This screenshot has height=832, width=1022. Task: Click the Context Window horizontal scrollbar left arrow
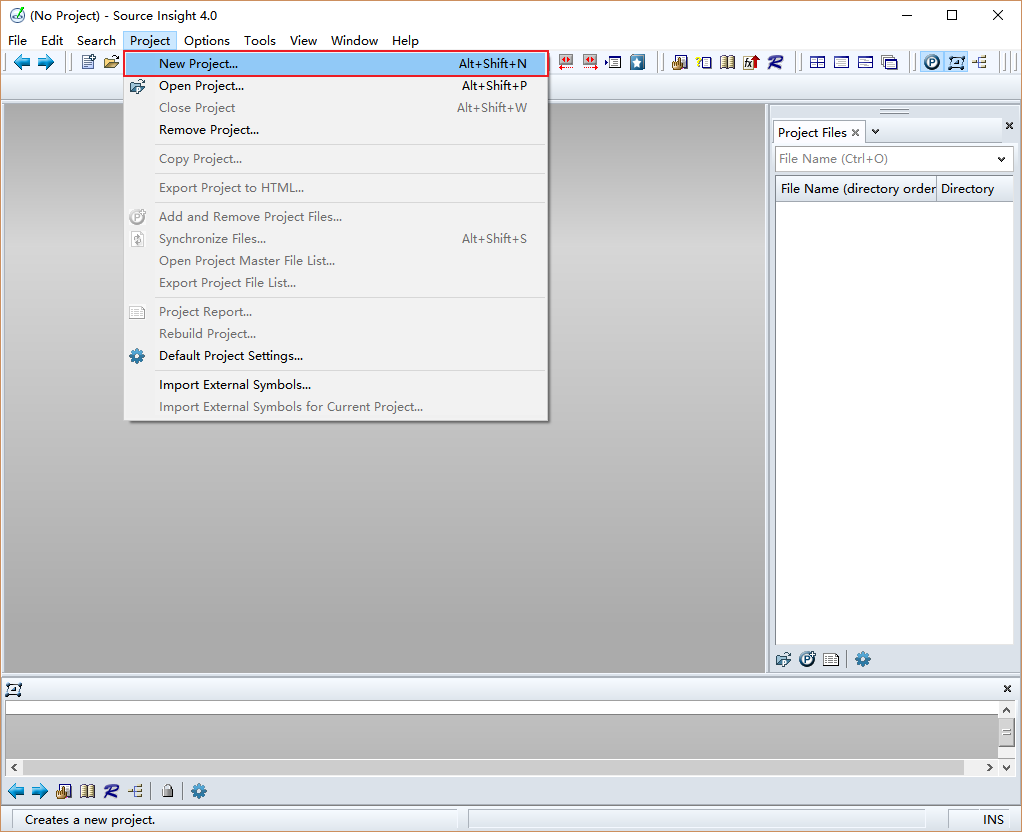[14, 767]
